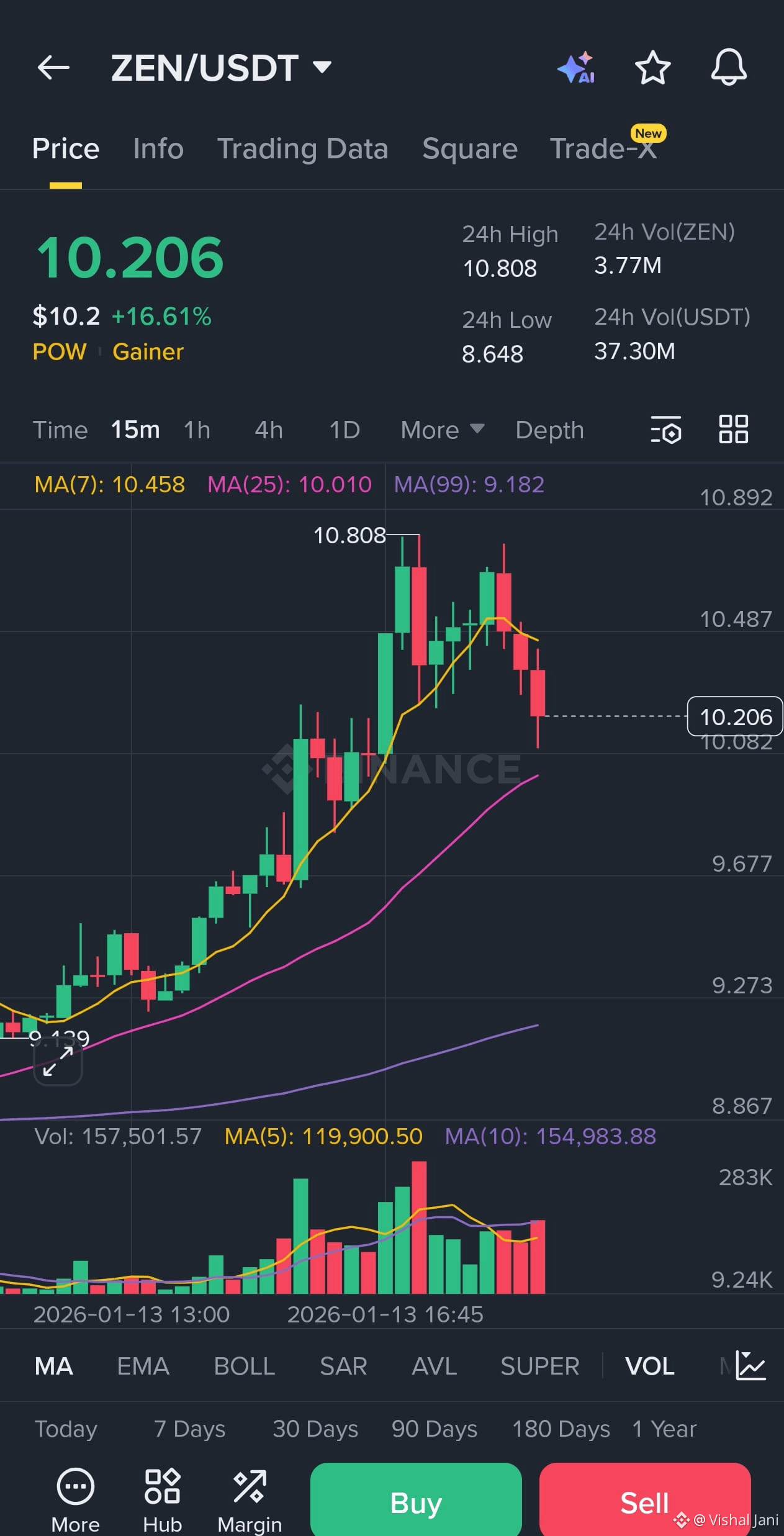Tap the Gainer tag

(x=148, y=351)
